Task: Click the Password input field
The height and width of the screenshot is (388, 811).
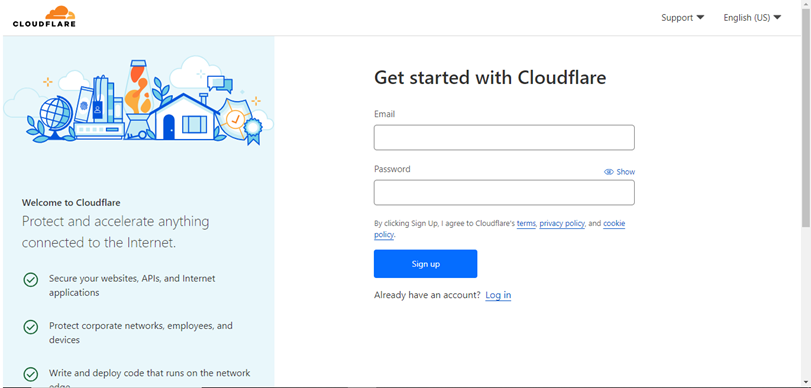Action: pyautogui.click(x=504, y=192)
